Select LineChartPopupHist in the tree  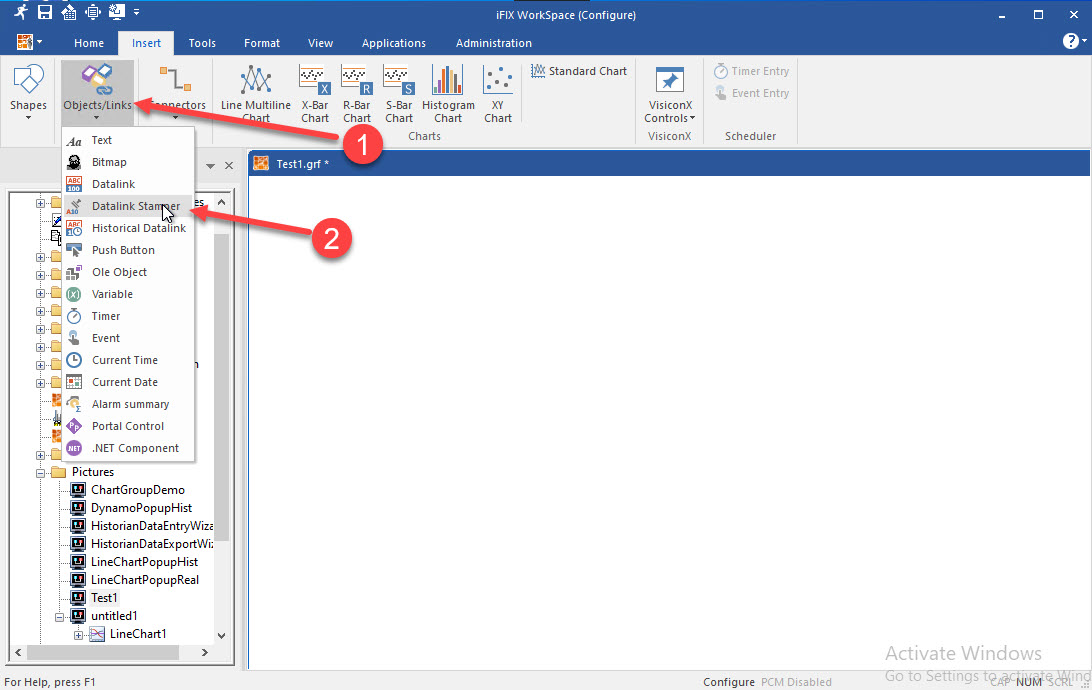(x=144, y=562)
